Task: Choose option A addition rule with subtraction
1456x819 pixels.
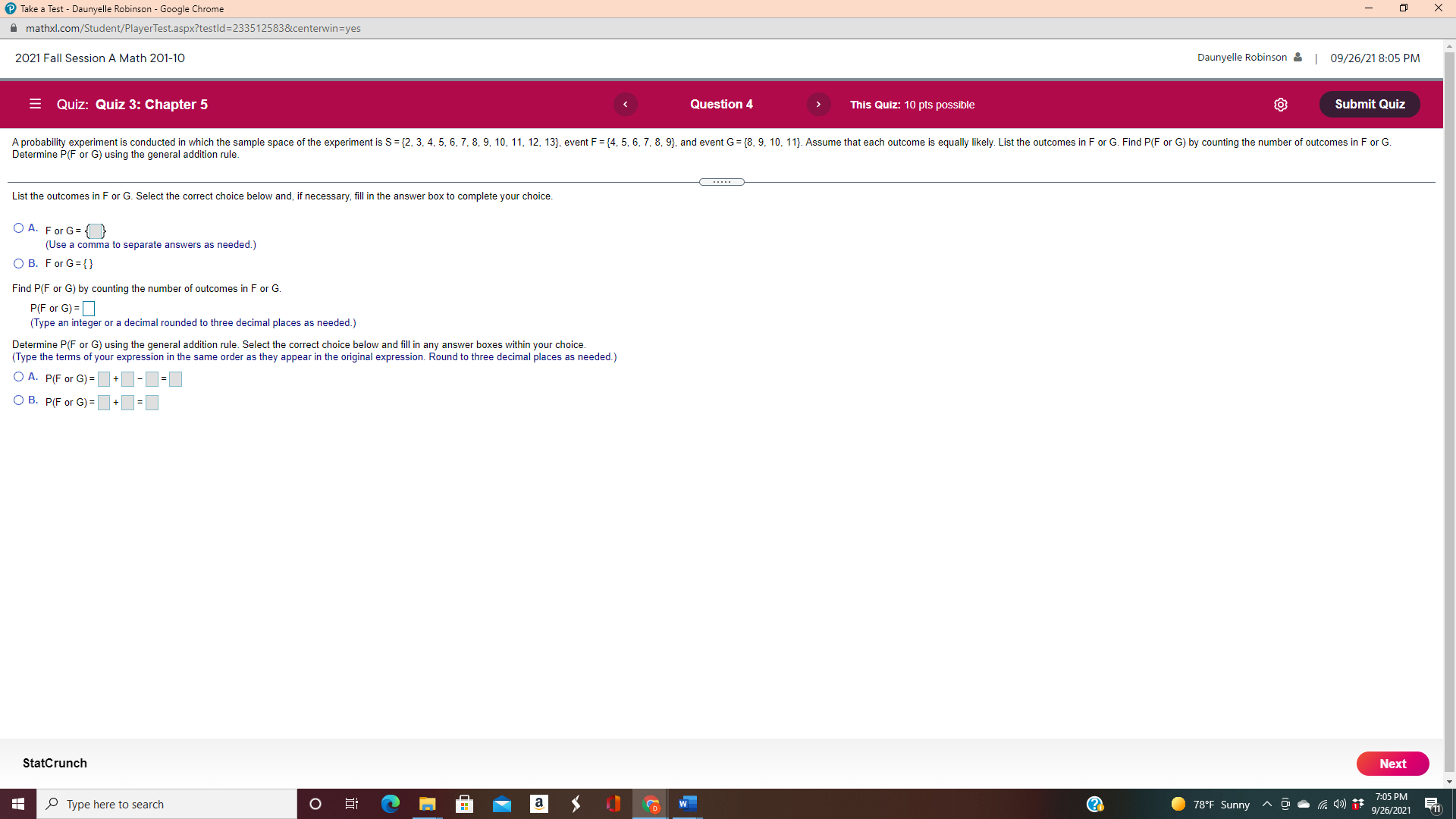Action: click(x=18, y=377)
